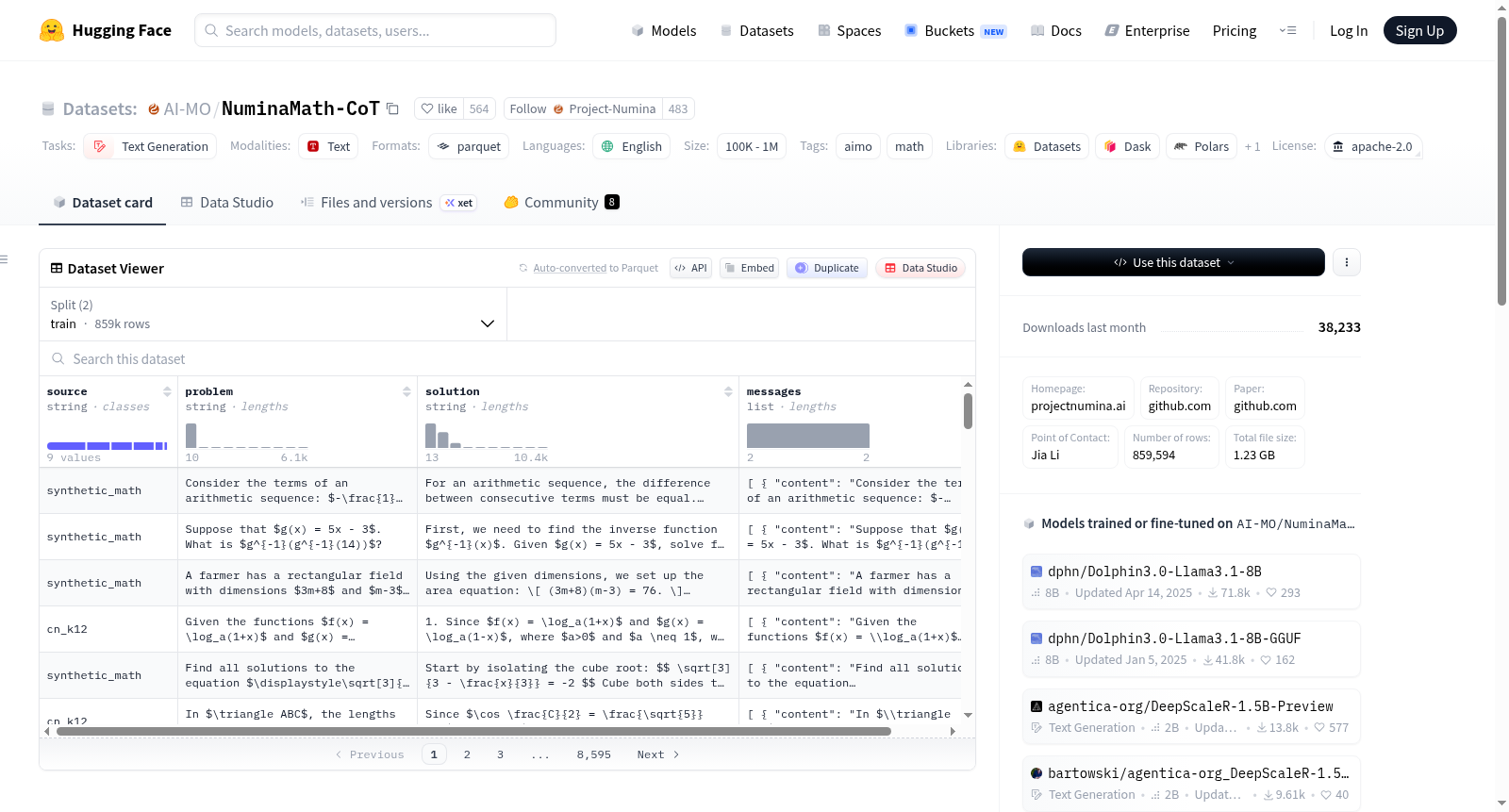Screen dimensions: 1509x812
Task: Open the 483 followers count
Action: 678,108
